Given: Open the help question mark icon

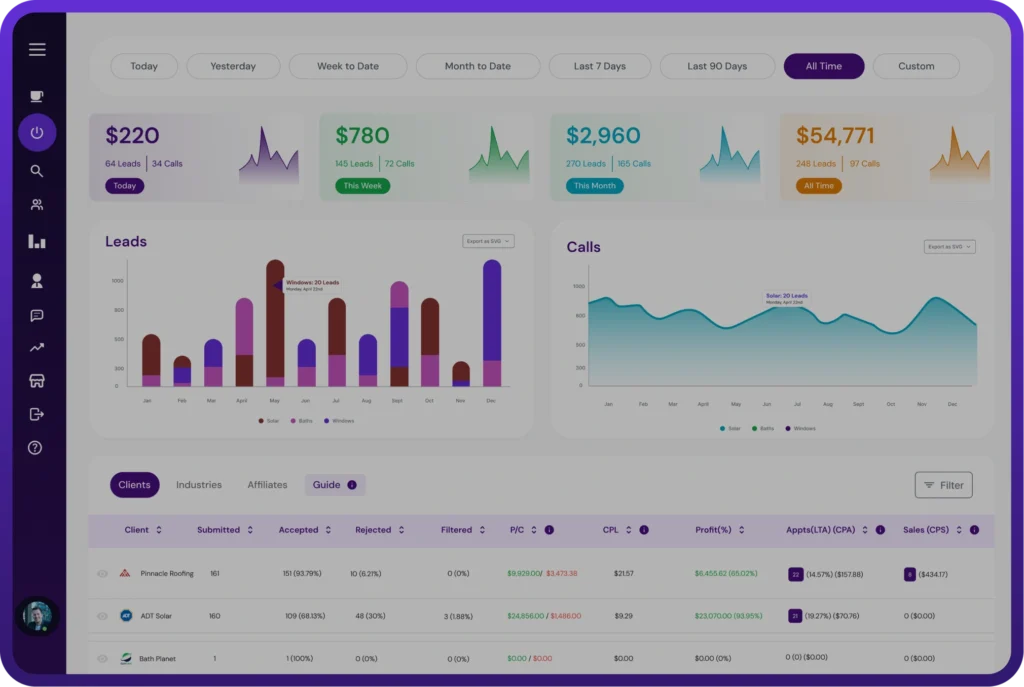Looking at the screenshot, I should point(35,448).
